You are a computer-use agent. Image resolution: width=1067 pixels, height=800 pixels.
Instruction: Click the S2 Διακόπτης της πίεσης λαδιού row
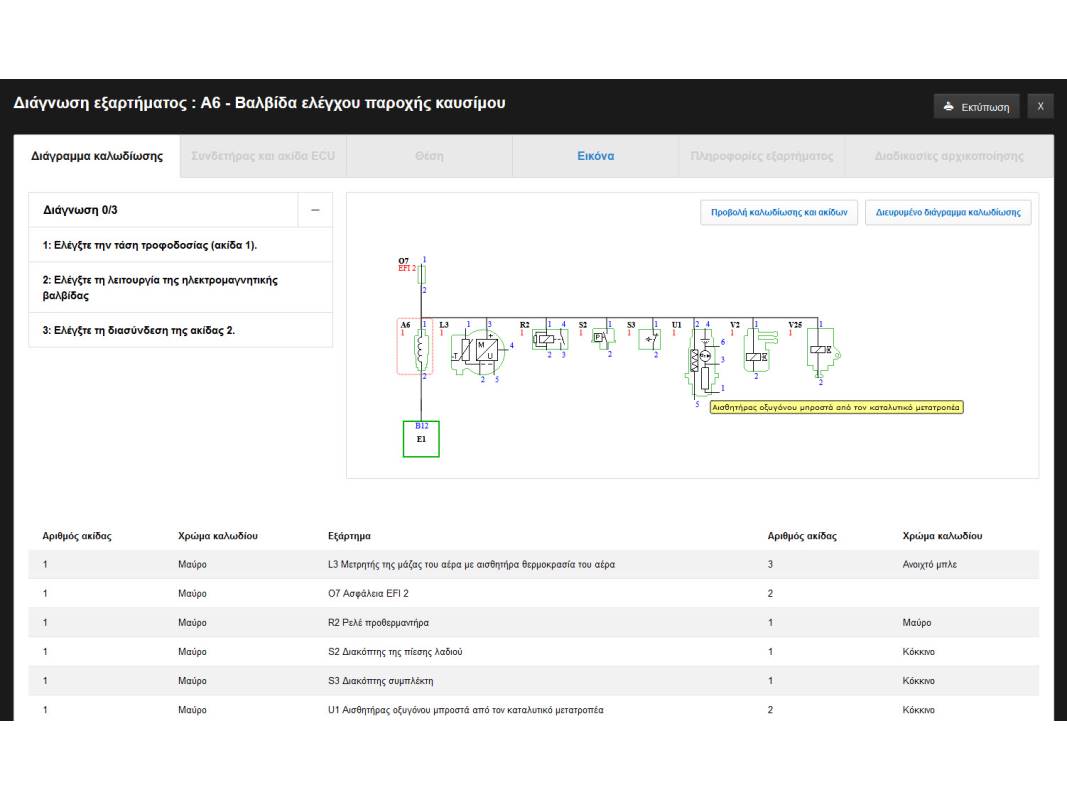pos(534,652)
